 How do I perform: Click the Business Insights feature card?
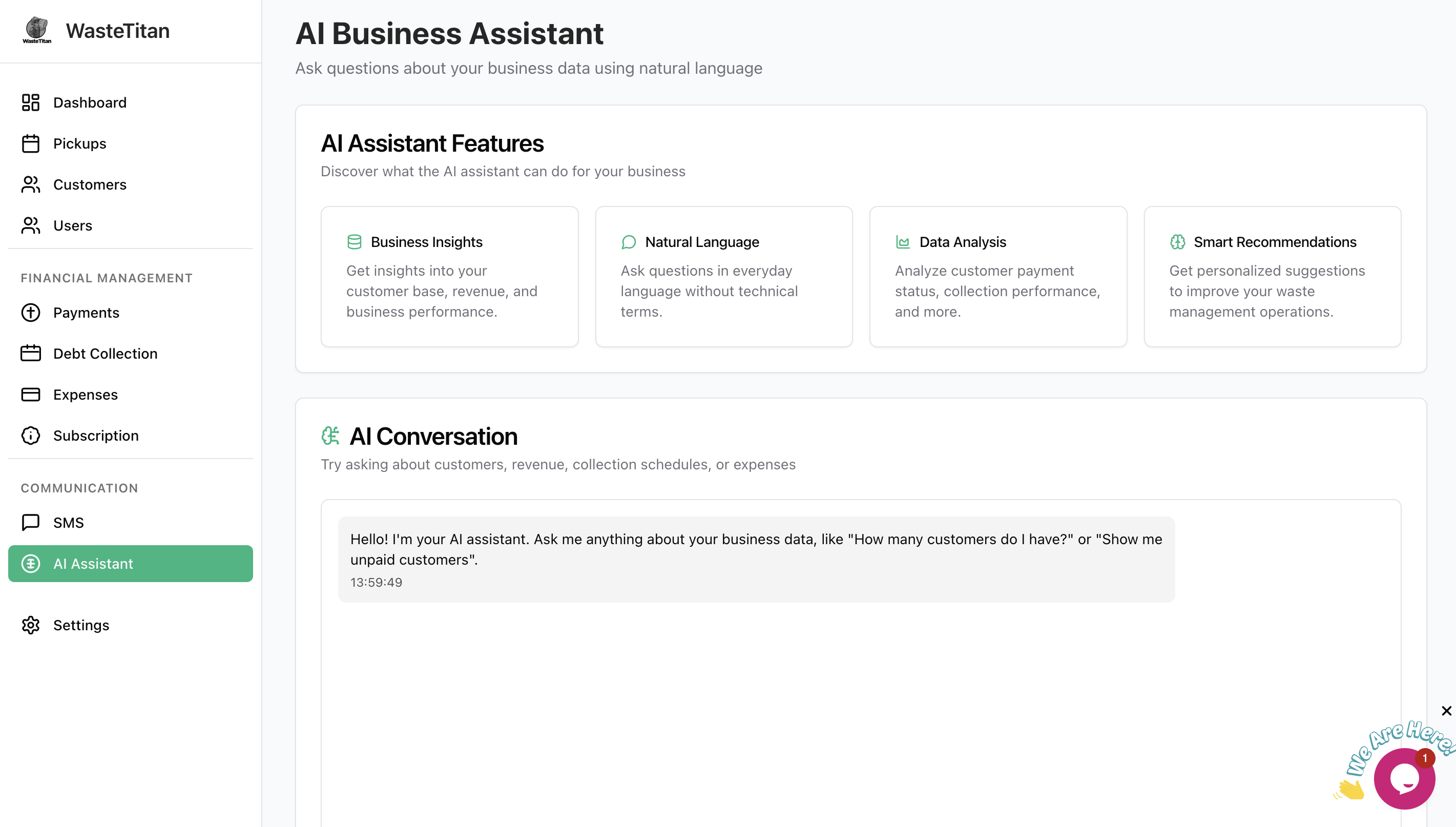pyautogui.click(x=449, y=277)
